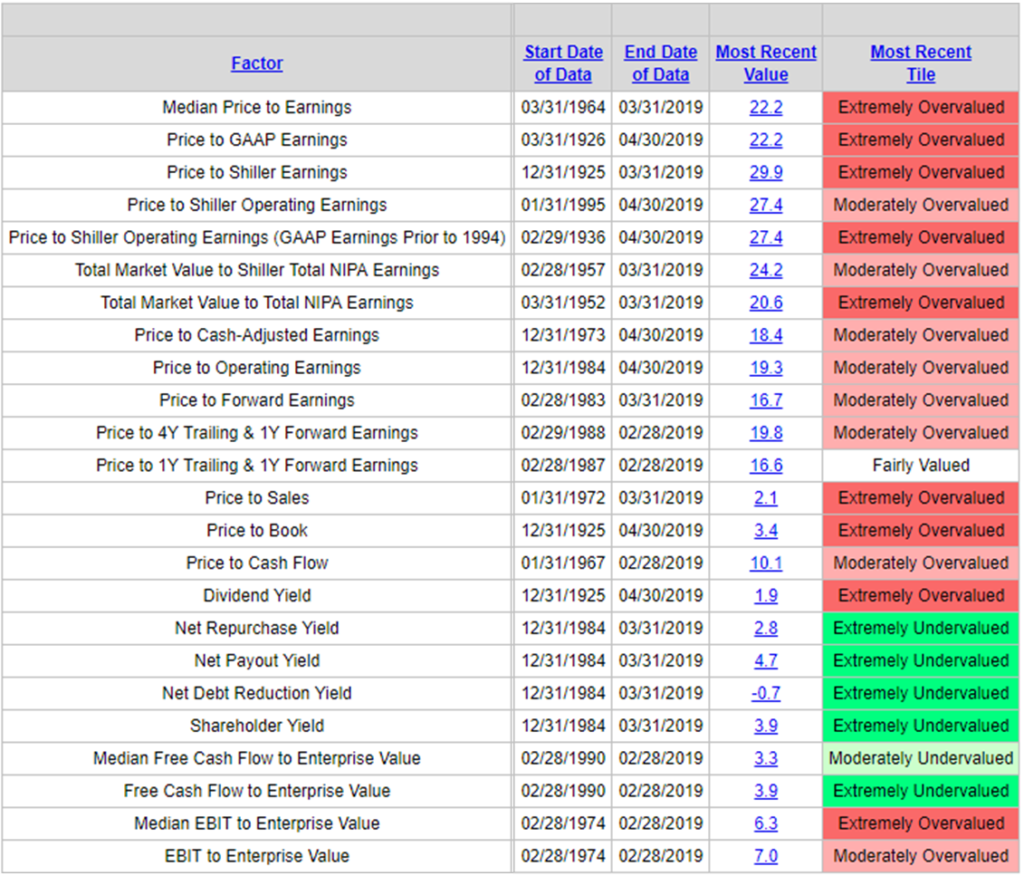Click the 02/28/1983 start date cell
The height and width of the screenshot is (876, 1024).
click(x=563, y=400)
